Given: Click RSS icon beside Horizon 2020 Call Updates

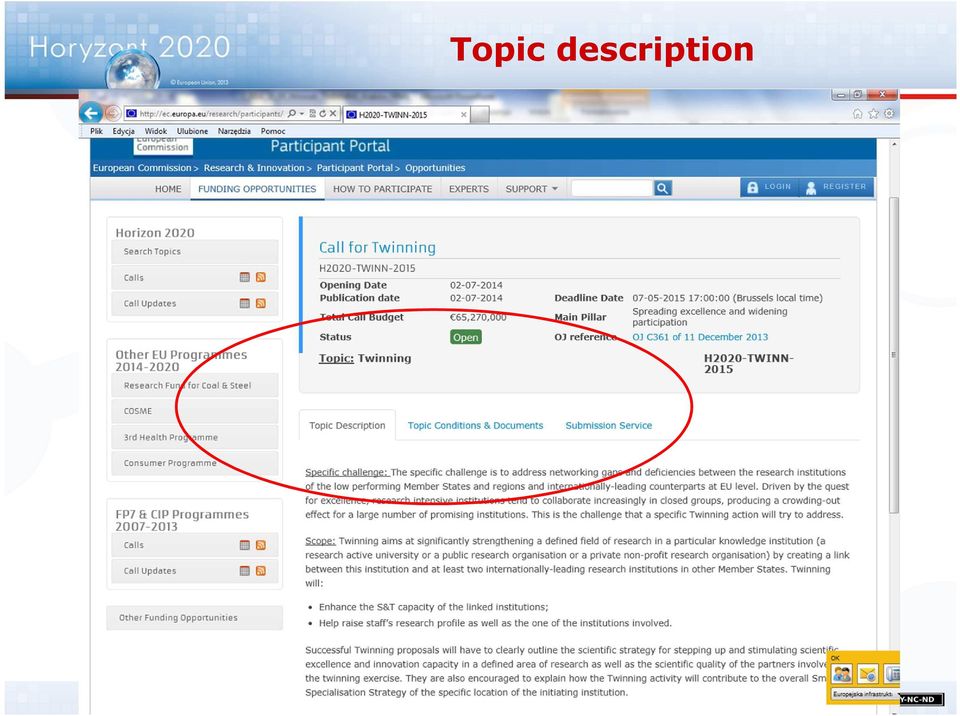Looking at the screenshot, I should (x=261, y=303).
